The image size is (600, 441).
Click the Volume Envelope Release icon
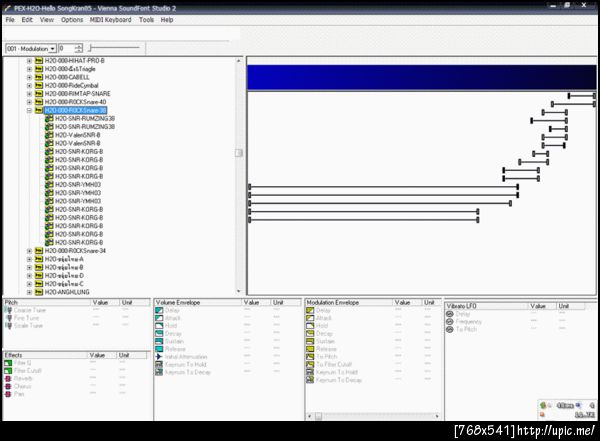point(159,349)
